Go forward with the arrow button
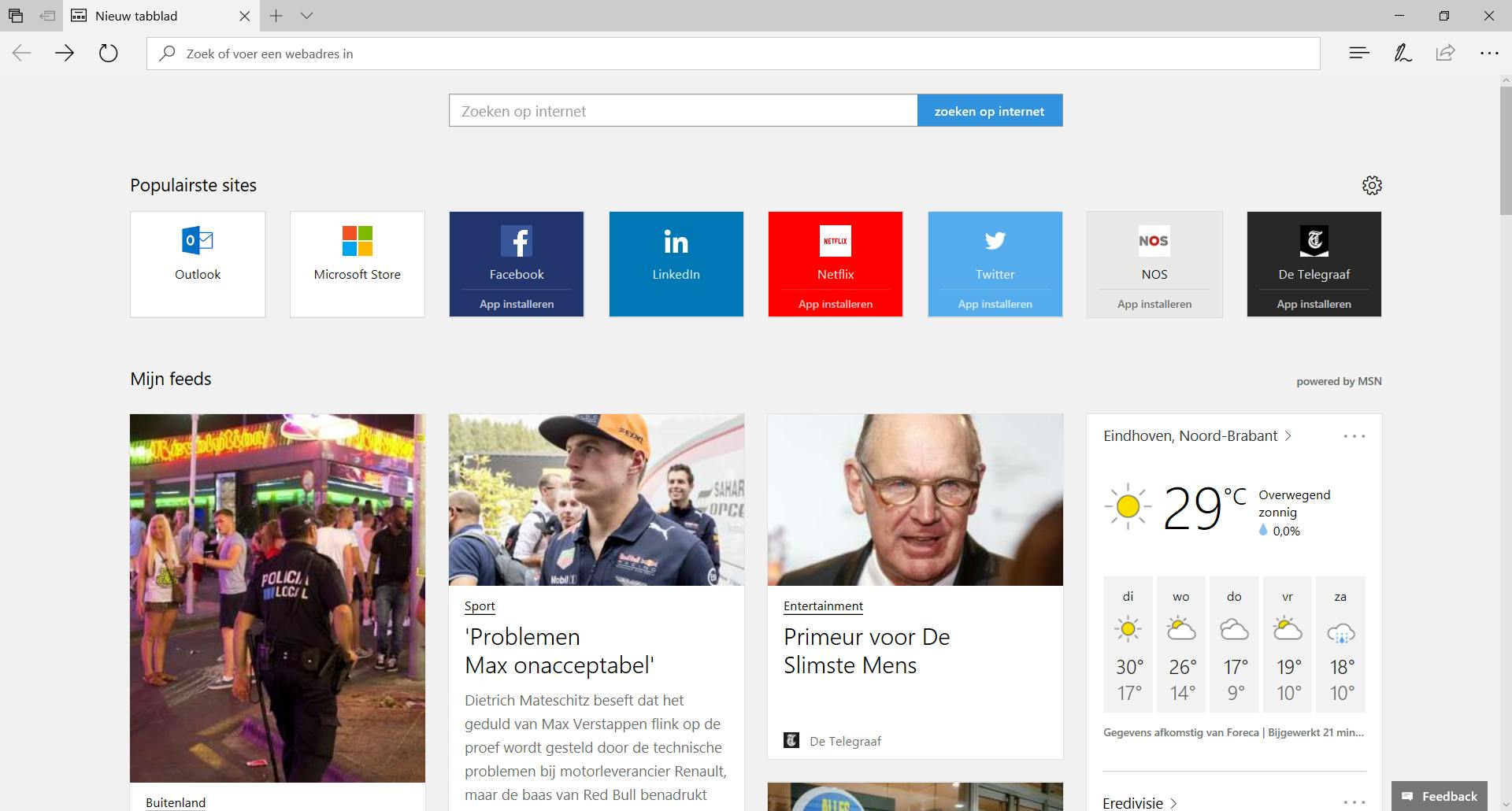The image size is (1512, 811). coord(65,54)
